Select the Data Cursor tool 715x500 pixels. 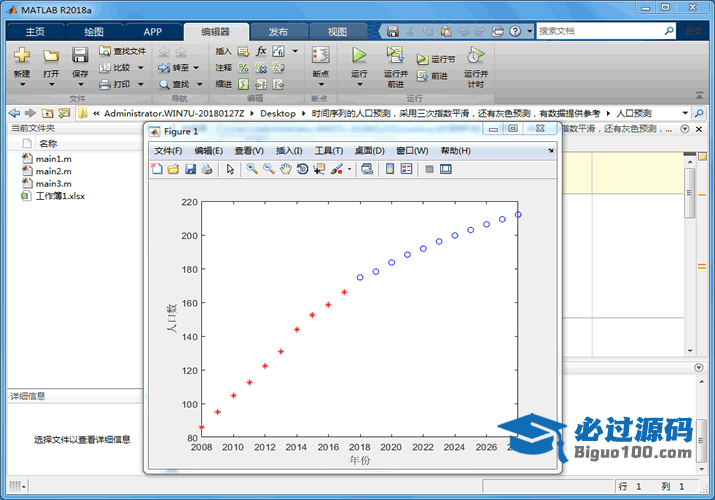pos(319,169)
